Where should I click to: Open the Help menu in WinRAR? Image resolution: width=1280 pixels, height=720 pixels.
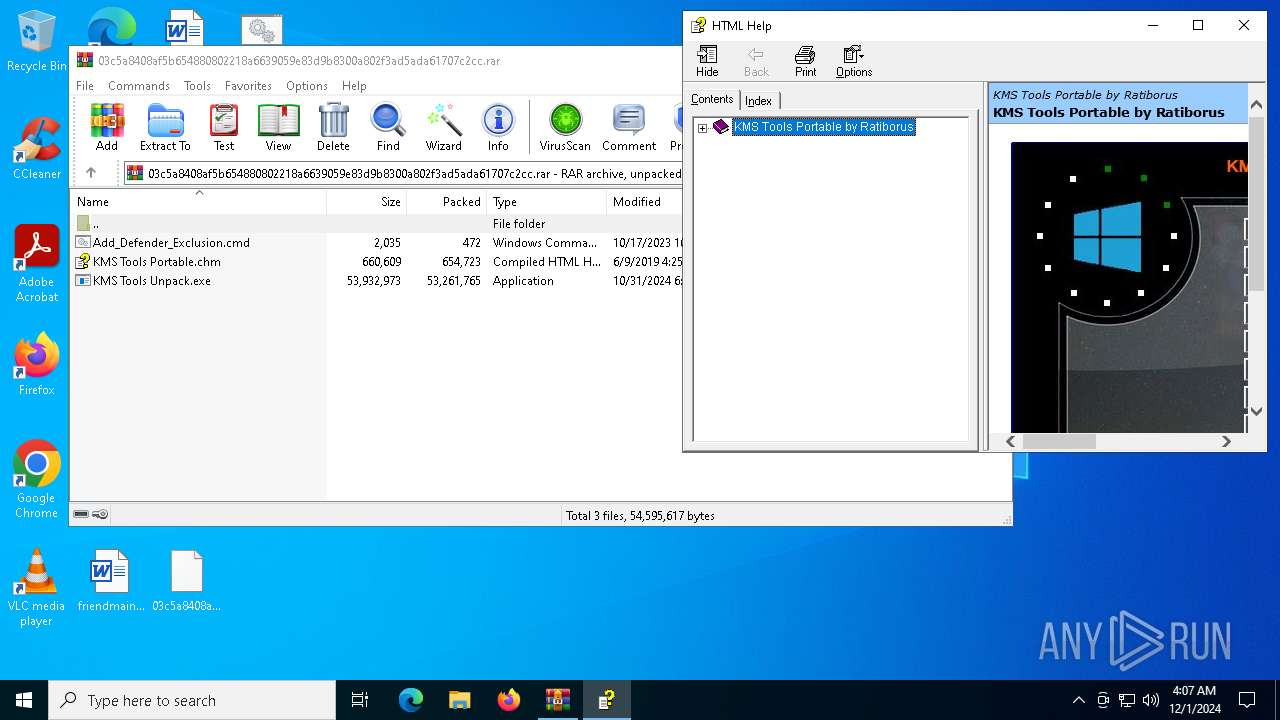[x=354, y=86]
